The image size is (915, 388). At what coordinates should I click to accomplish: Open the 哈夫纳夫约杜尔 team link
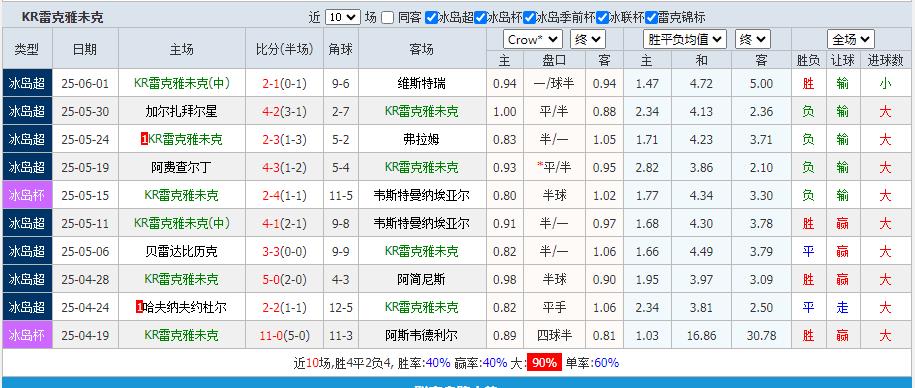click(x=184, y=307)
